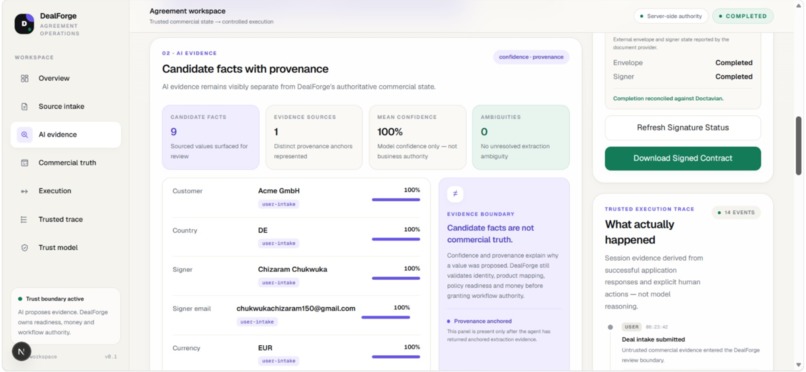Click the USER tag in trace
This screenshot has height=372, width=806.
pos(632,327)
